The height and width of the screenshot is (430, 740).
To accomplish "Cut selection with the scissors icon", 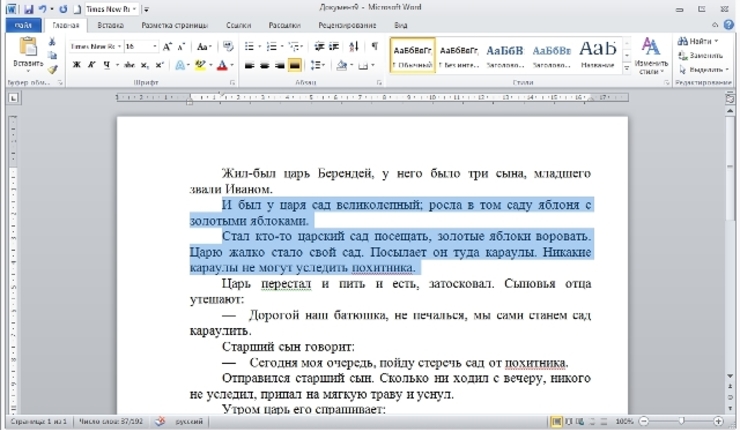I will [53, 41].
